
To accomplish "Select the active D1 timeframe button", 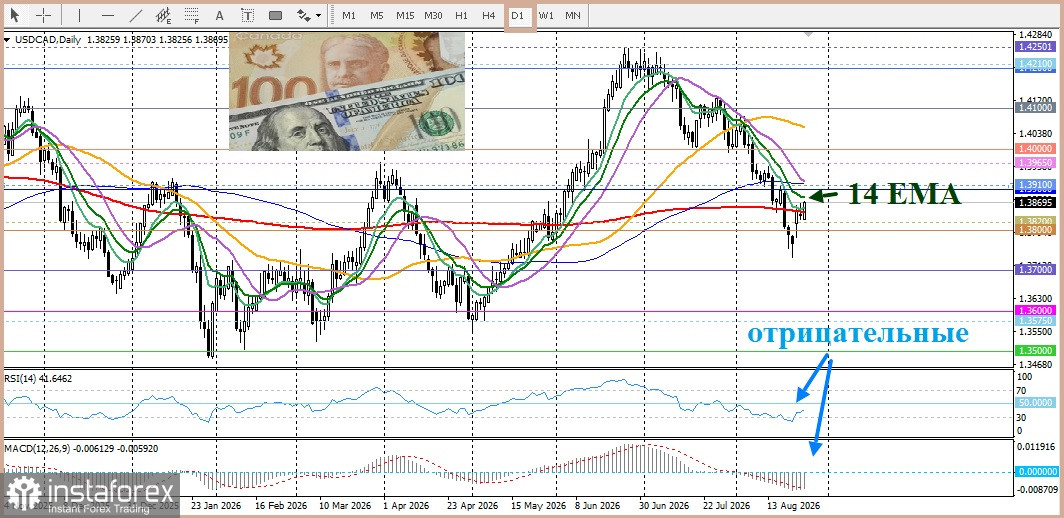I will (x=518, y=15).
